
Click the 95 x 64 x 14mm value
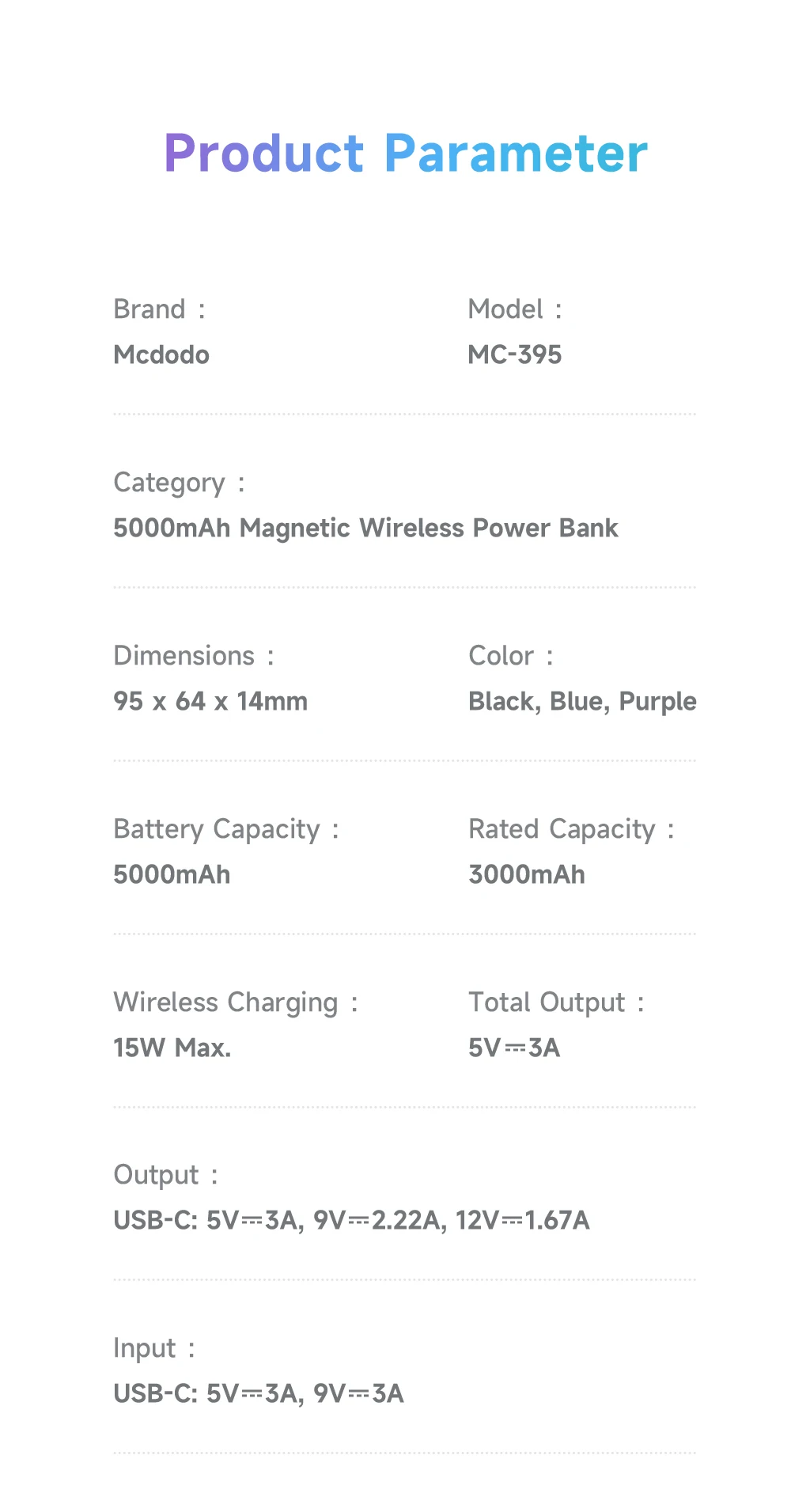coord(210,701)
